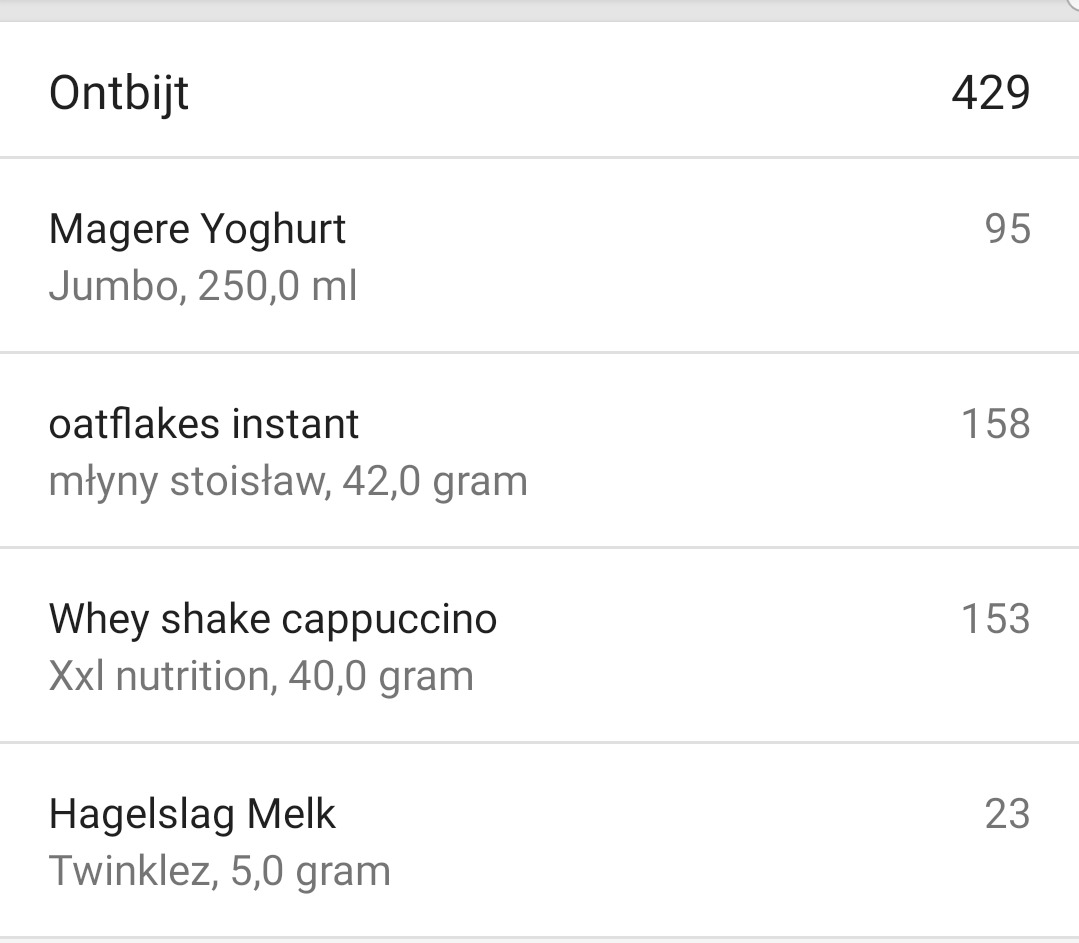Click the partially visible card above Ontbijt

(540, 8)
